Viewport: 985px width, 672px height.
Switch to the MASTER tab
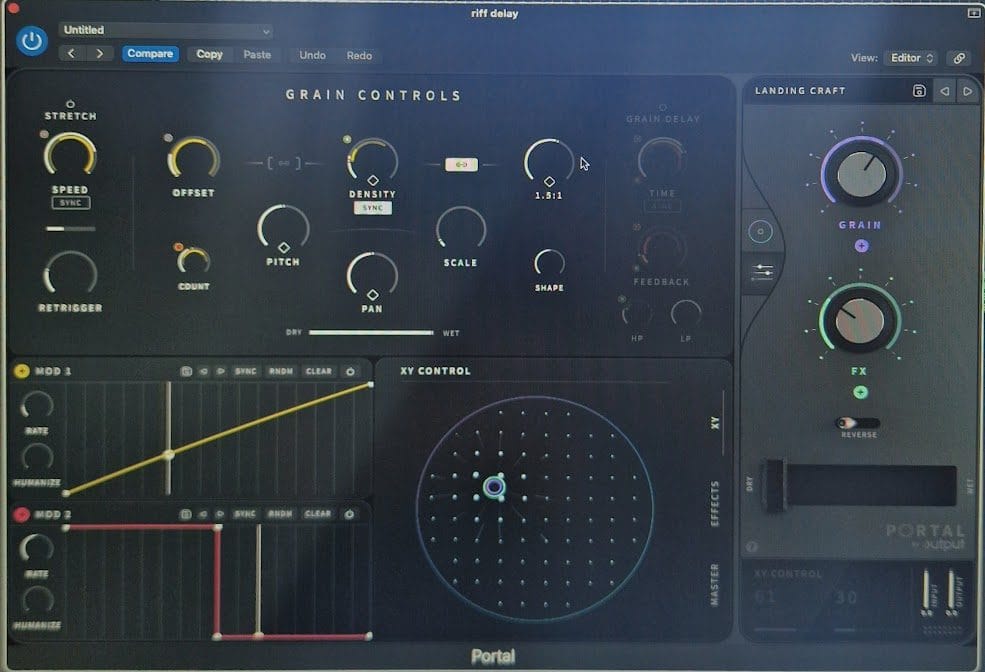point(715,584)
